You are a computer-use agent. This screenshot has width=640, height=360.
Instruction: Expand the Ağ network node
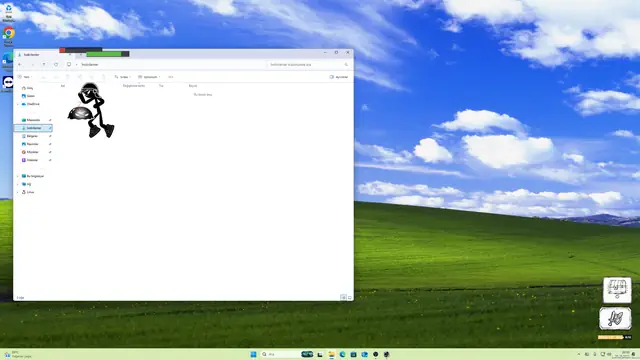pyautogui.click(x=18, y=184)
